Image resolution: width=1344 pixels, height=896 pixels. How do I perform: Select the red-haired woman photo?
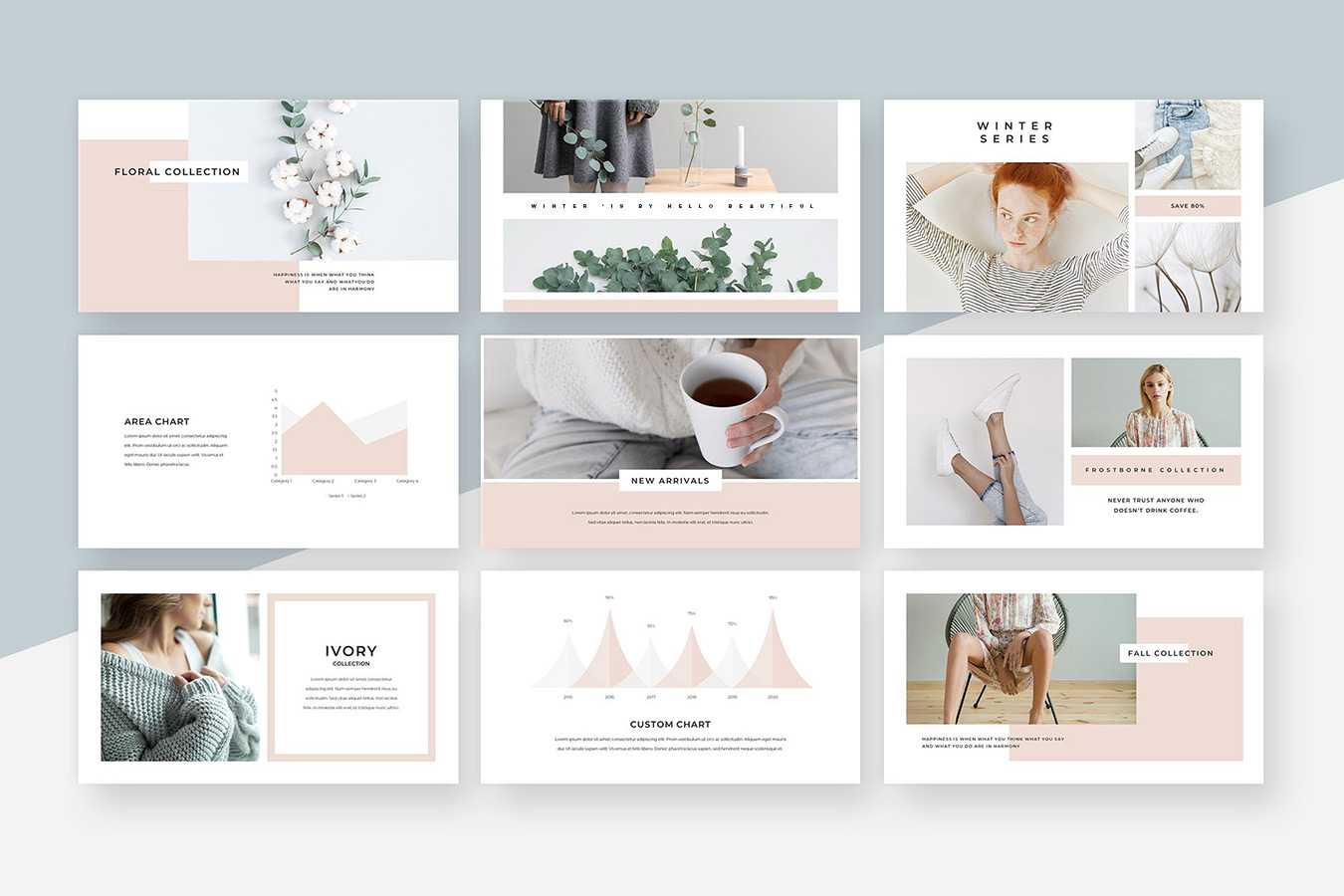click(x=1015, y=237)
